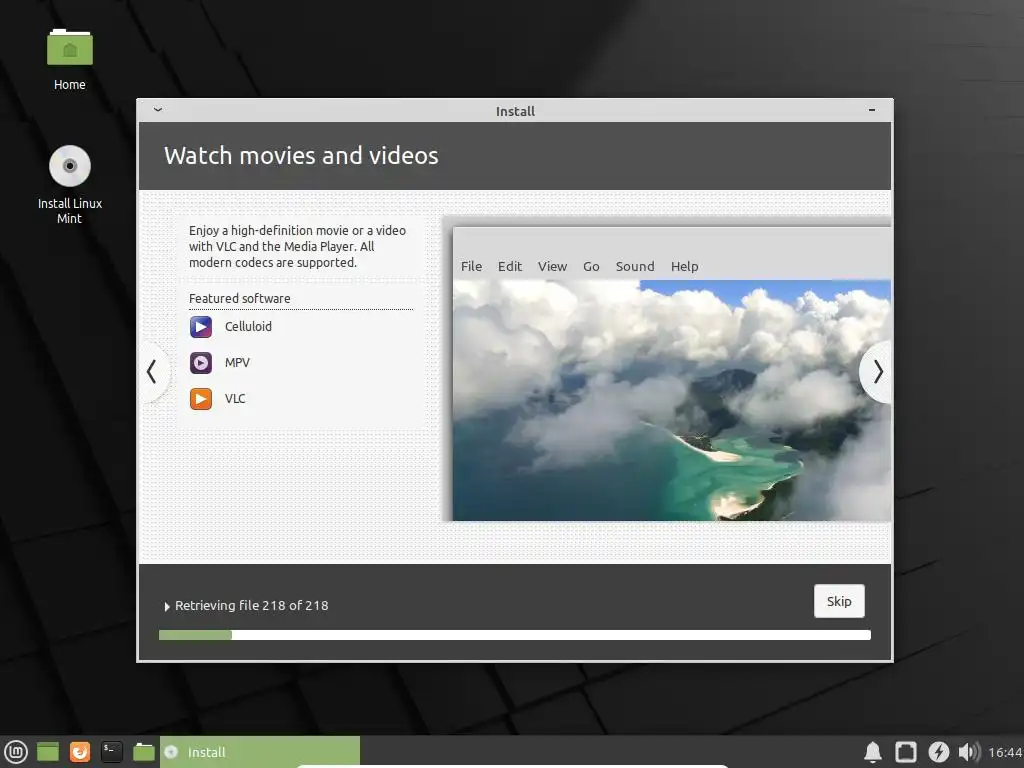
Task: Click the Celluloid app icon
Action: click(x=201, y=327)
